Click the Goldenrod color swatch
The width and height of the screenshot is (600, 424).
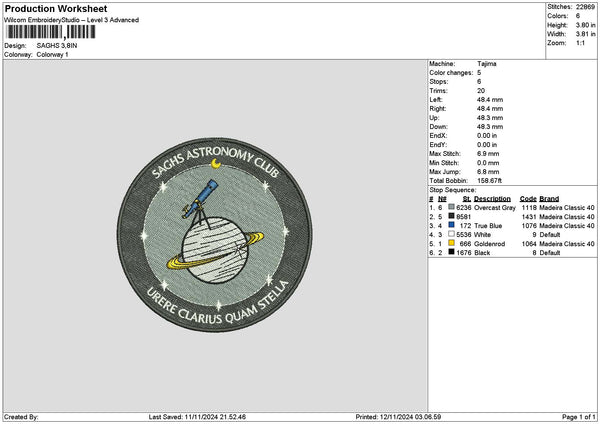pos(452,243)
